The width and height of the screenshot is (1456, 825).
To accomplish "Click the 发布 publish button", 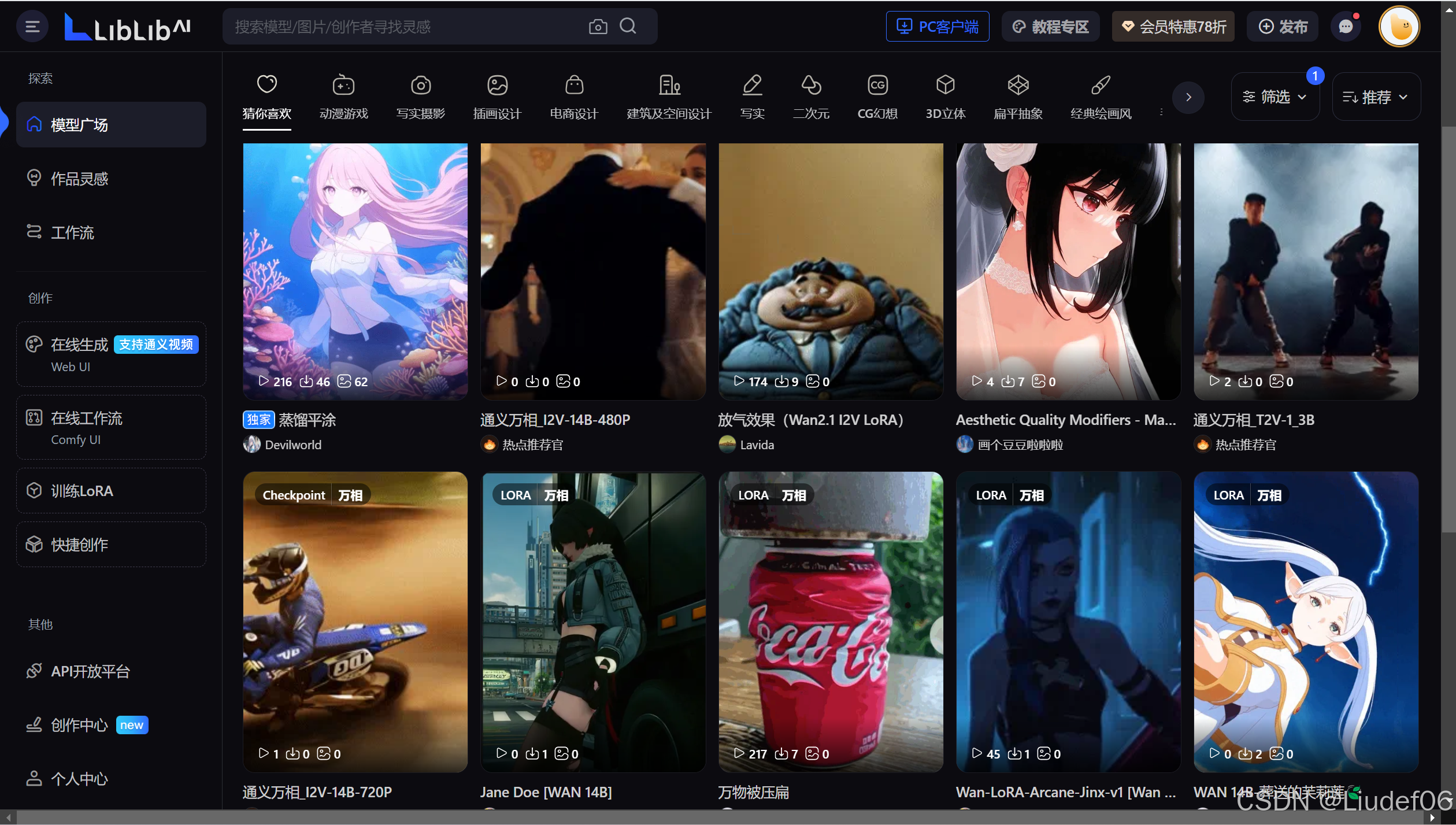I will click(x=1282, y=27).
